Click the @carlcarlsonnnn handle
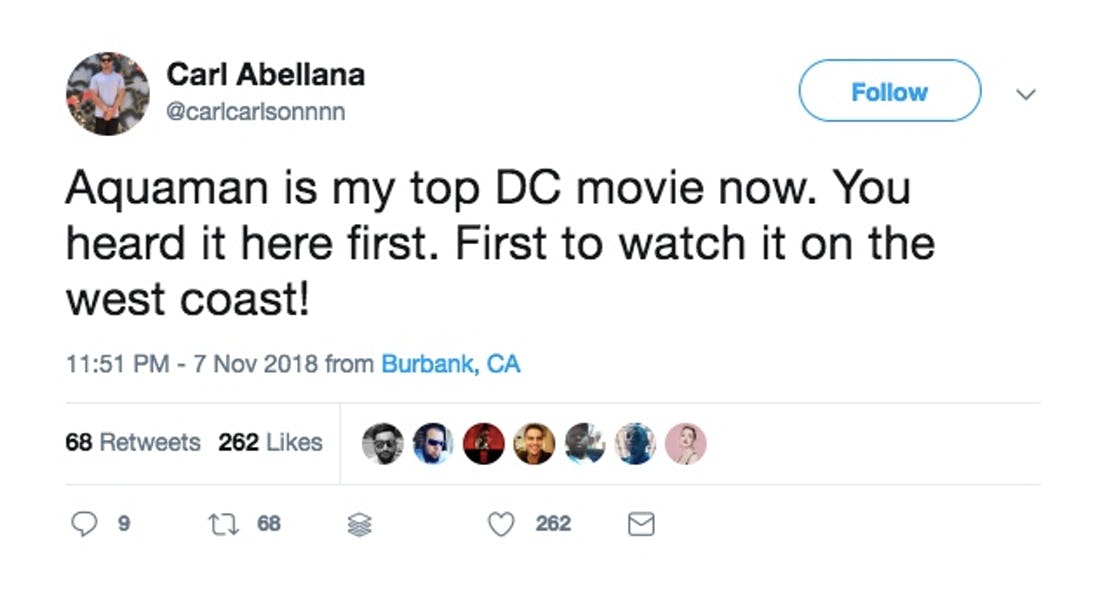This screenshot has width=1107, height=590. (x=255, y=111)
